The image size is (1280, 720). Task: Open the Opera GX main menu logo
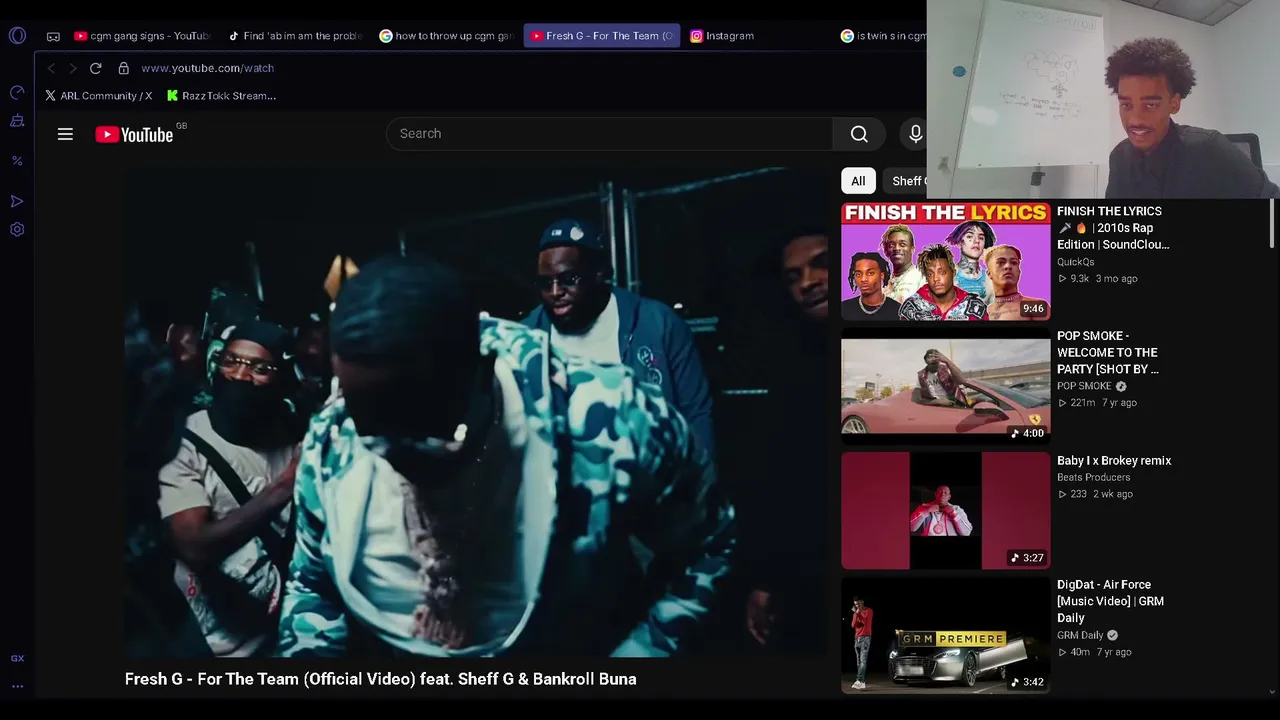[17, 36]
